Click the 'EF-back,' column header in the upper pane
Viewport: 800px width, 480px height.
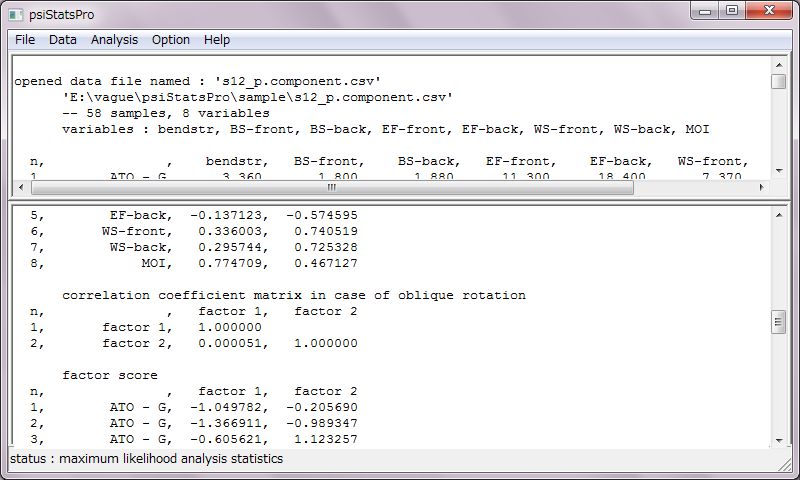coord(621,162)
